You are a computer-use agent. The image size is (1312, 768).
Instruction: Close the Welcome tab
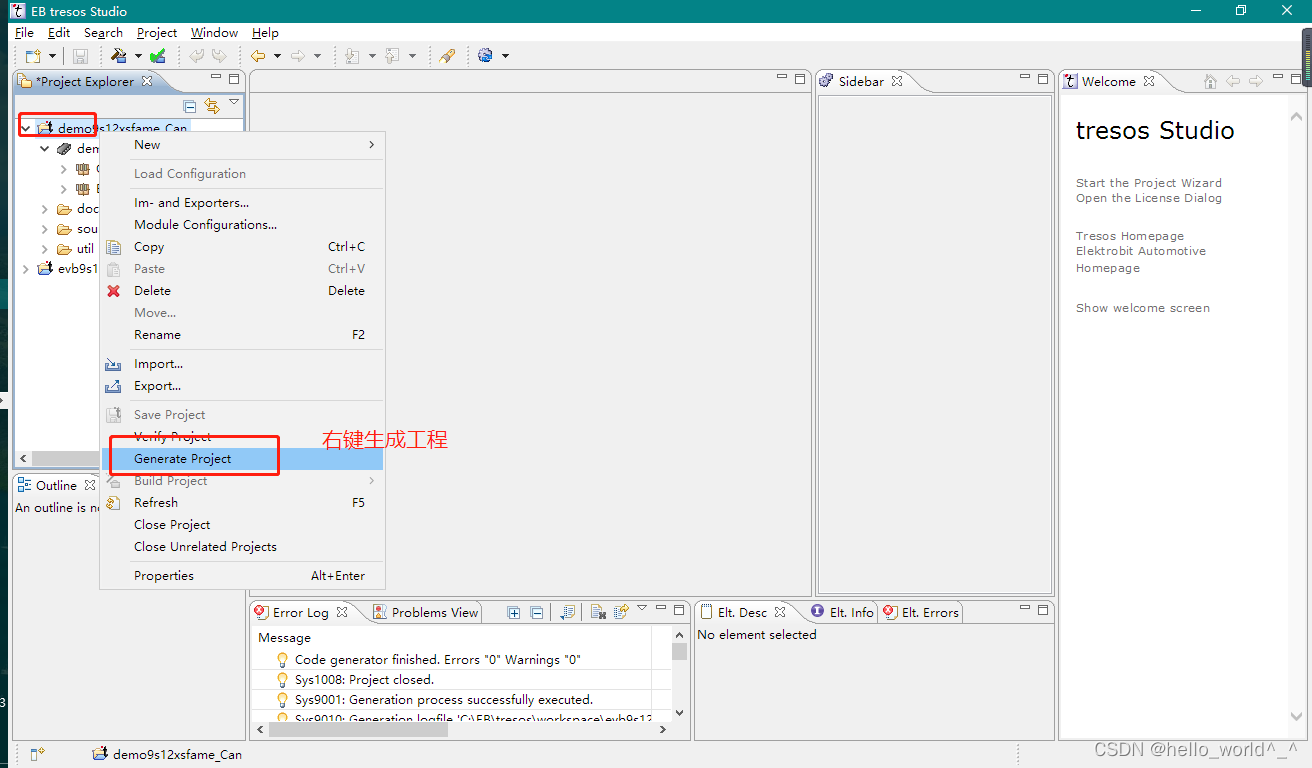click(x=1149, y=82)
